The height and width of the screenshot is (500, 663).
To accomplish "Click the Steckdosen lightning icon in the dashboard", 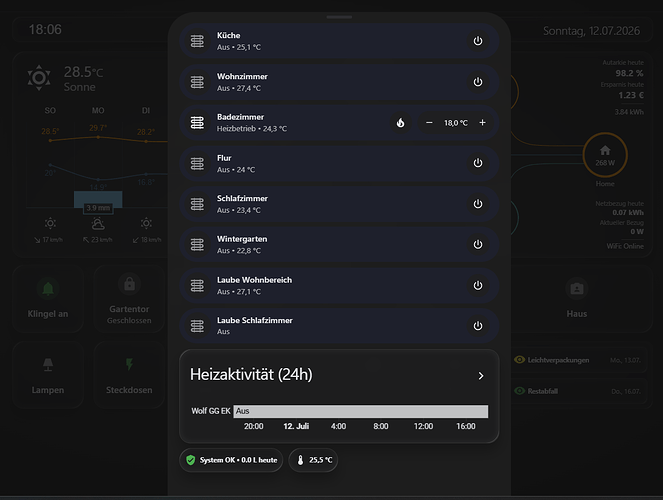I will pos(129,364).
